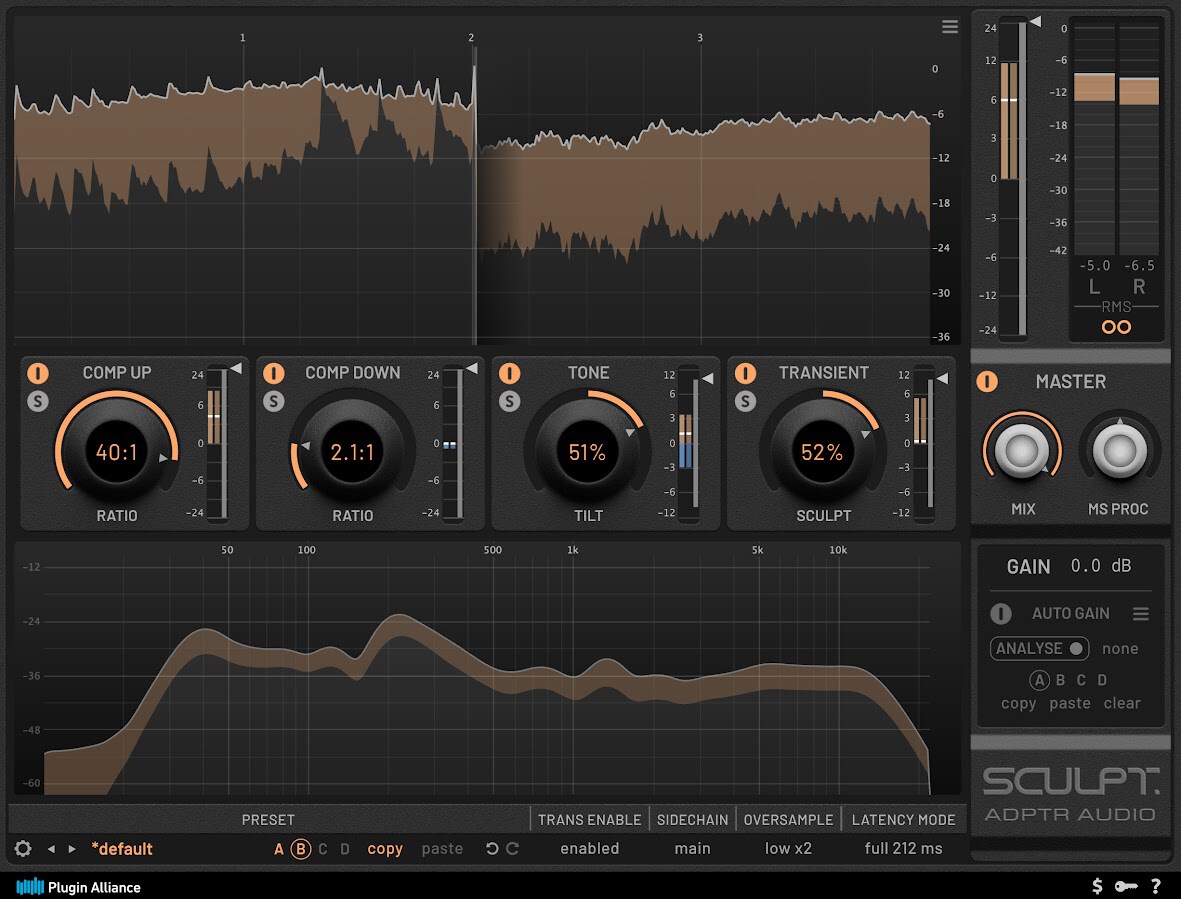Solo the TRANSIENT module
Viewport: 1181px width, 899px height.
(745, 401)
